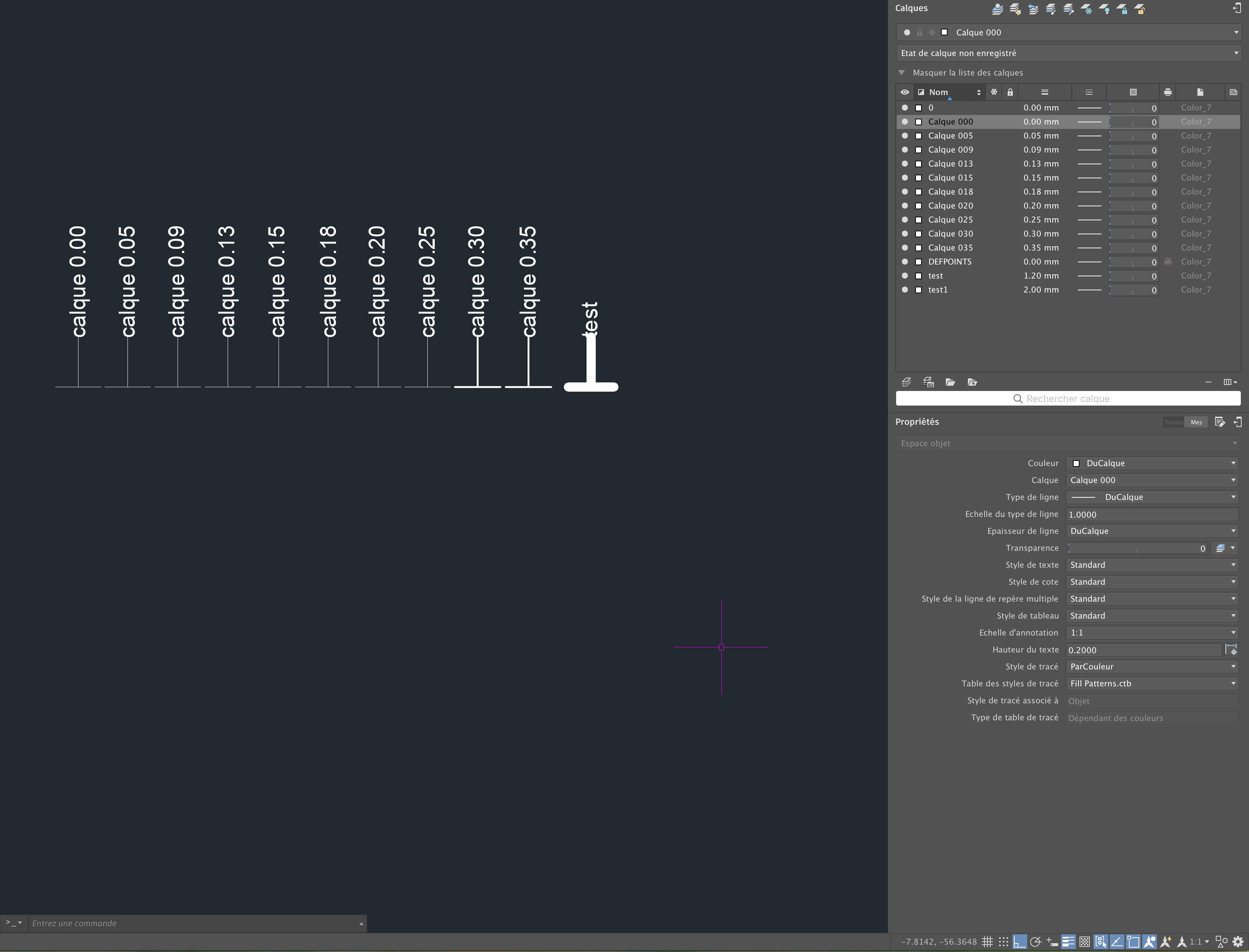Toggle ortho mode in status bar
The width and height of the screenshot is (1249, 952).
pos(1019,941)
